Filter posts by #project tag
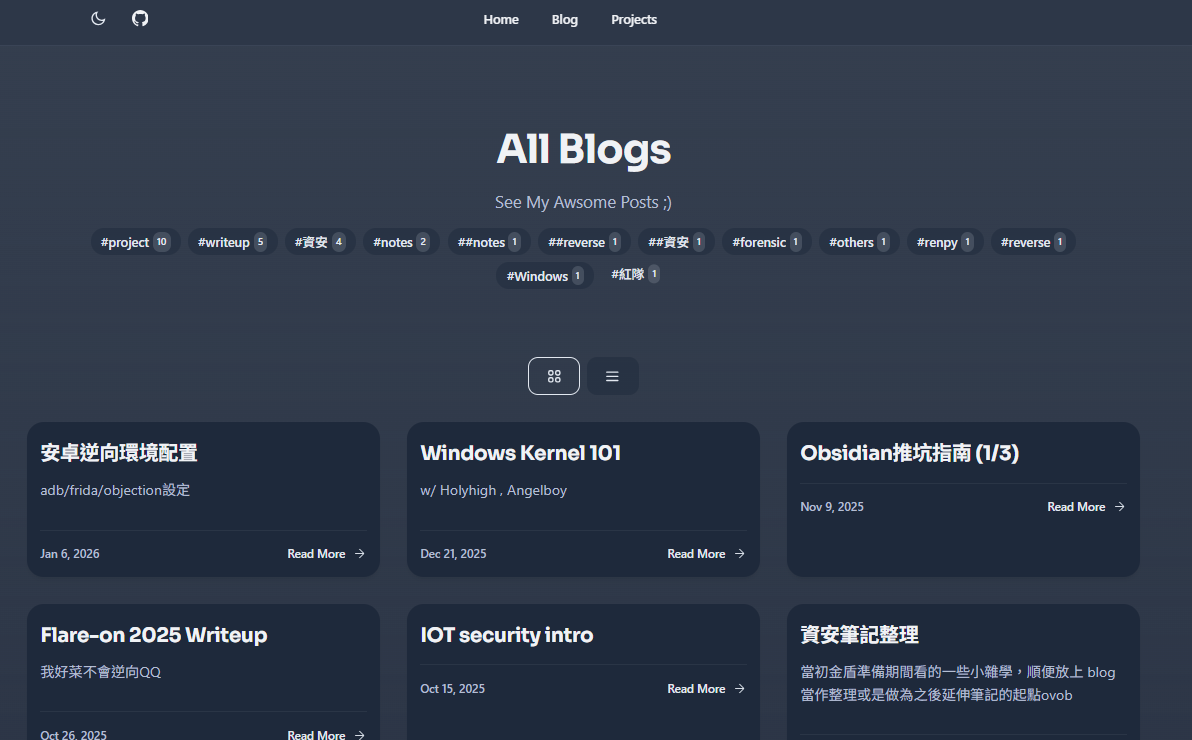Image resolution: width=1192 pixels, height=740 pixels. pos(135,242)
